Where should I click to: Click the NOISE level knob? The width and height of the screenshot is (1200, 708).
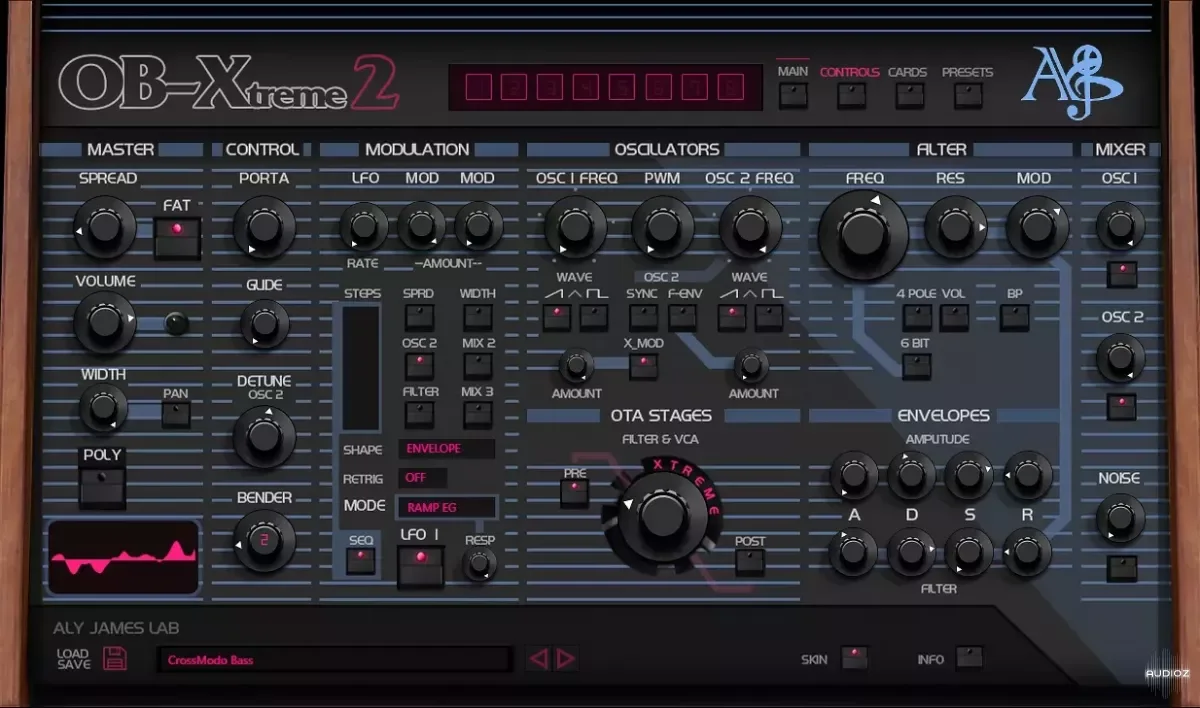1120,519
